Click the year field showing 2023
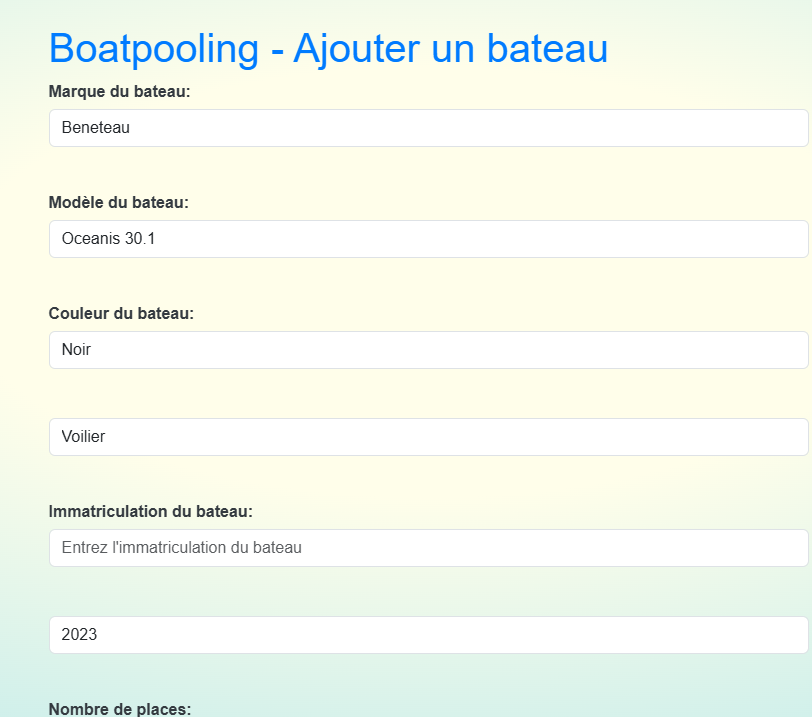Viewport: 812px width, 717px height. coord(429,635)
